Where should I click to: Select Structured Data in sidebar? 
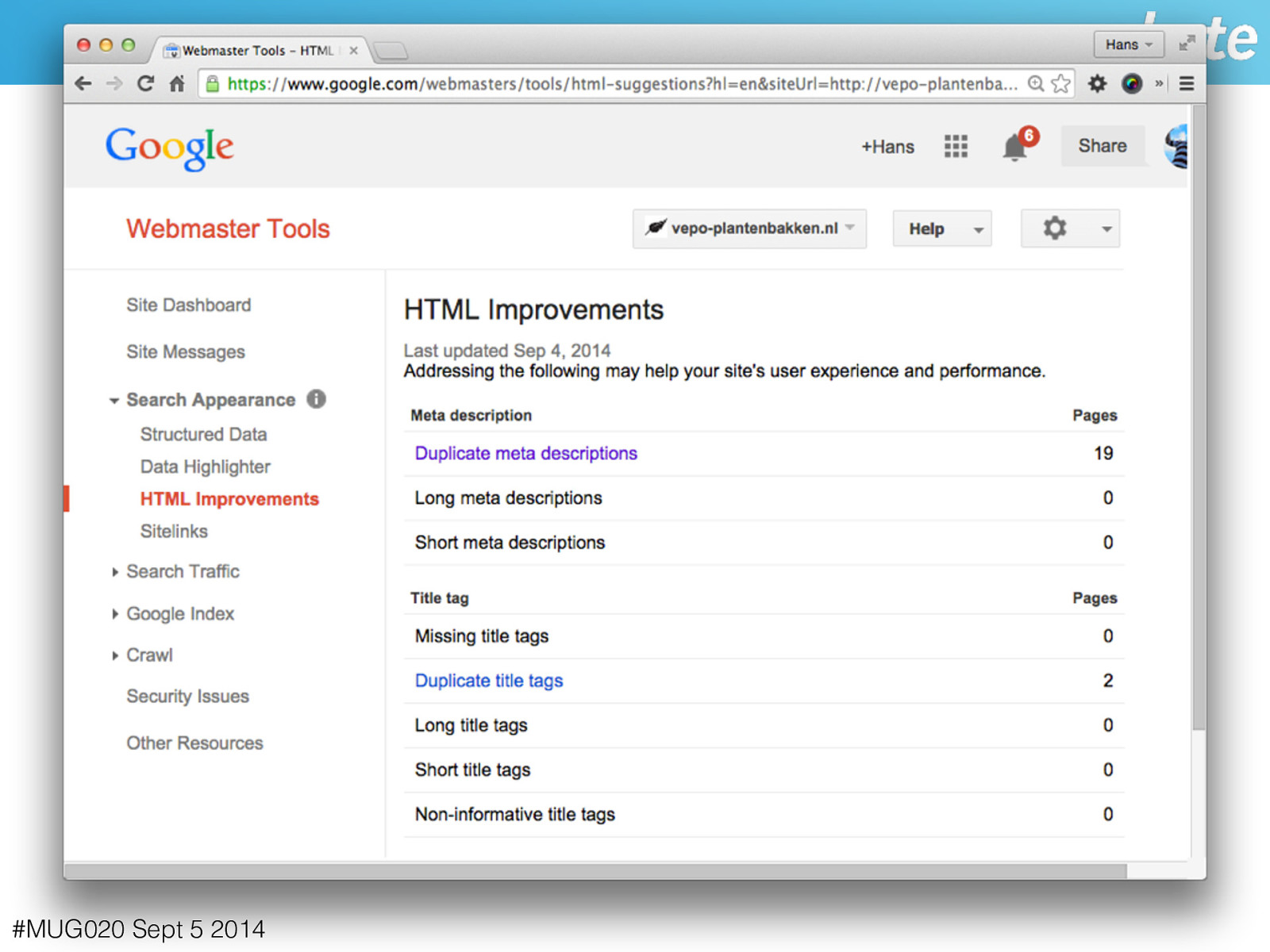tap(203, 435)
